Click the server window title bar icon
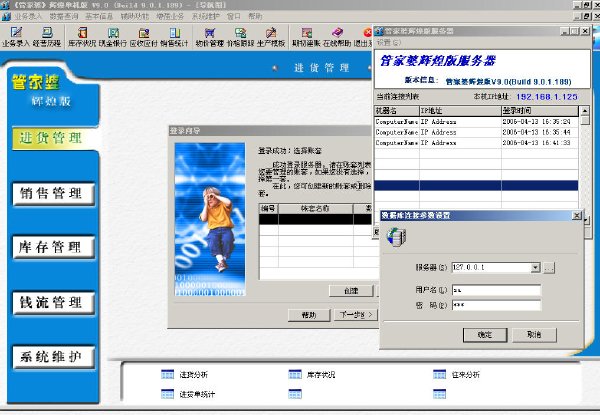 379,31
